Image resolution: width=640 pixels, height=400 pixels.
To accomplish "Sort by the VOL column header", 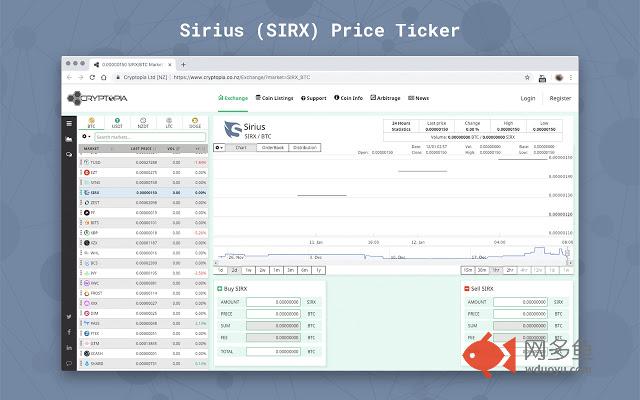I will [172, 149].
